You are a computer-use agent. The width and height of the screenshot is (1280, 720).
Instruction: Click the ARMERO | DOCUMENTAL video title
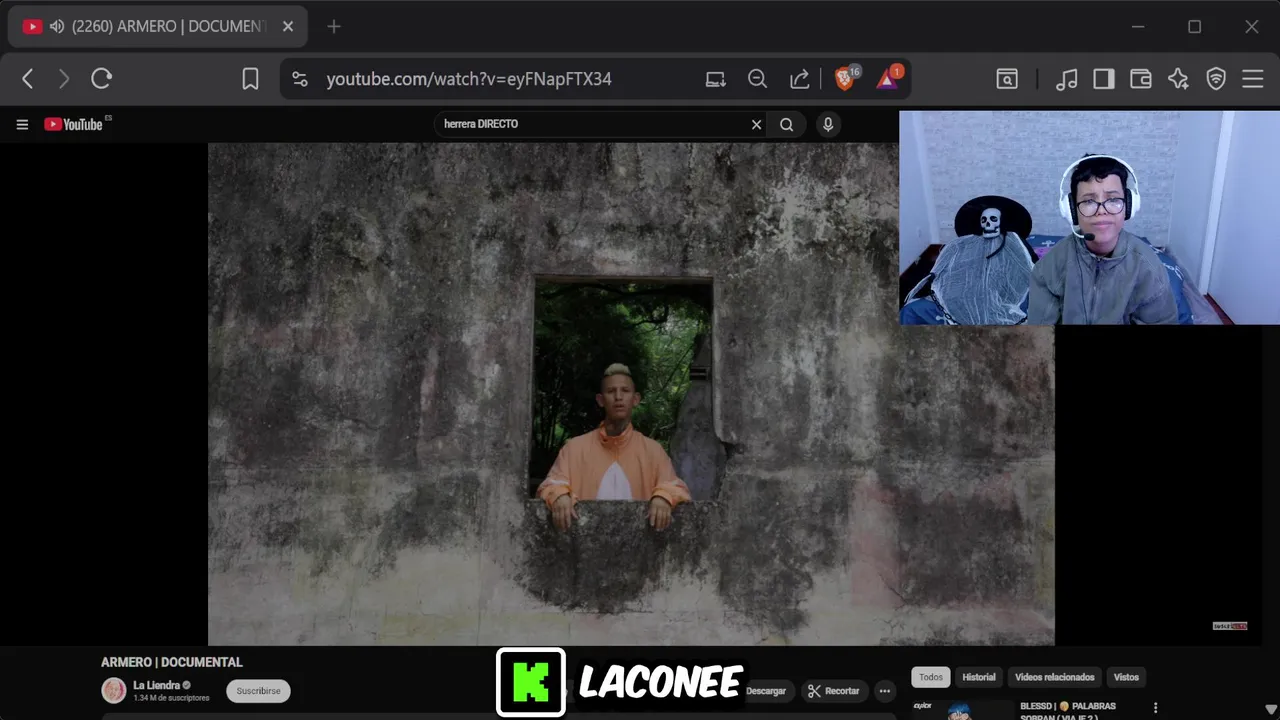172,662
